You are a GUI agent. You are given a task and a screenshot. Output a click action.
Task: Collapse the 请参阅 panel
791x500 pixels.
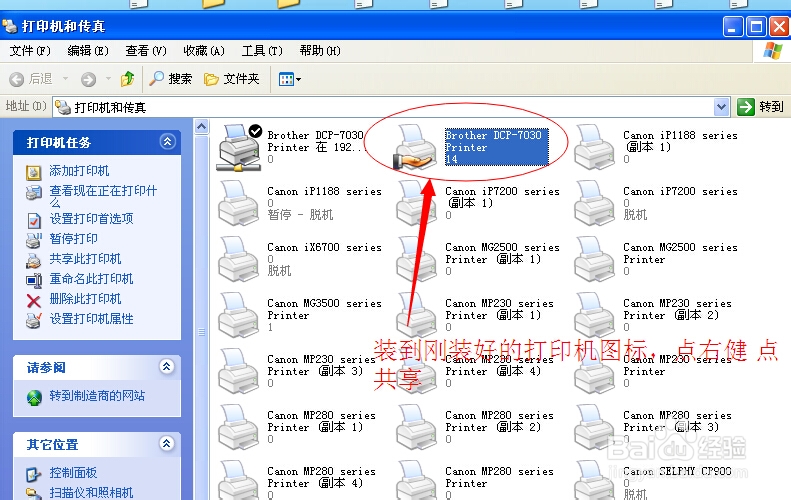click(167, 367)
